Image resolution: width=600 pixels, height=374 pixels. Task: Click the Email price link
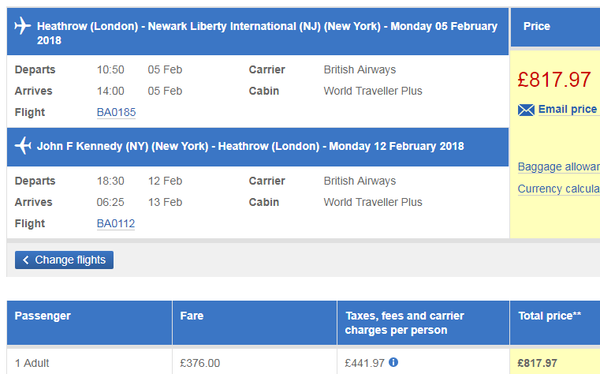click(569, 109)
